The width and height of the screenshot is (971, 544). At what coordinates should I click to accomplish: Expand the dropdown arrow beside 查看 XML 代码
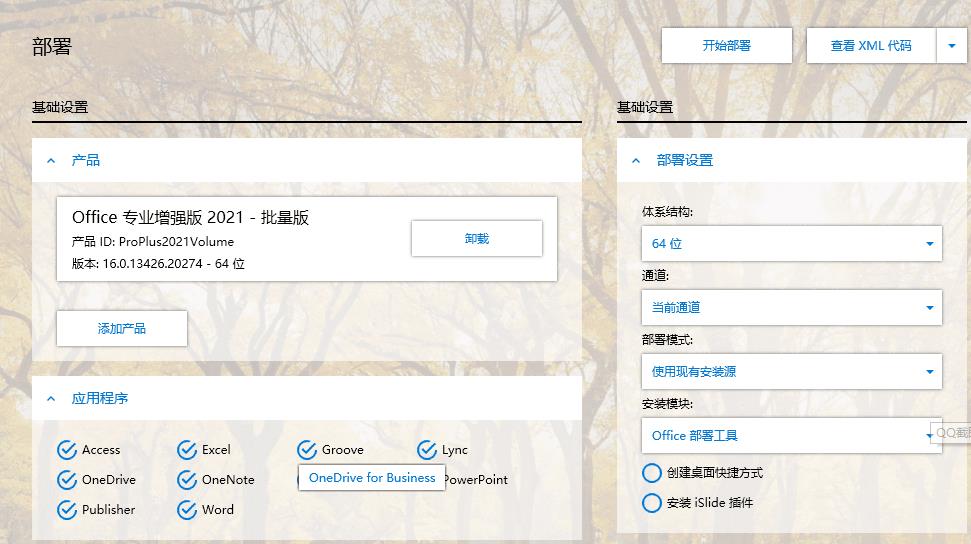tap(952, 45)
